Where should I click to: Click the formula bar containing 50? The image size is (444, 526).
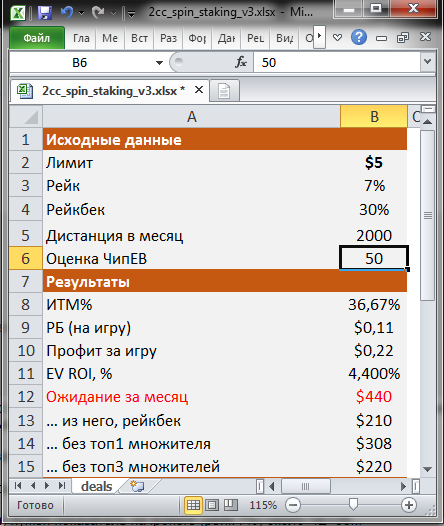click(x=337, y=63)
